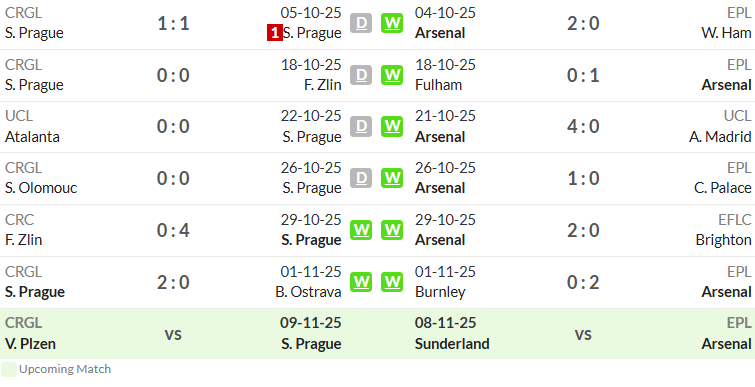The width and height of the screenshot is (755, 387).
Task: Open the D badge for Atalanta vs S. Prague
Action: (x=361, y=126)
